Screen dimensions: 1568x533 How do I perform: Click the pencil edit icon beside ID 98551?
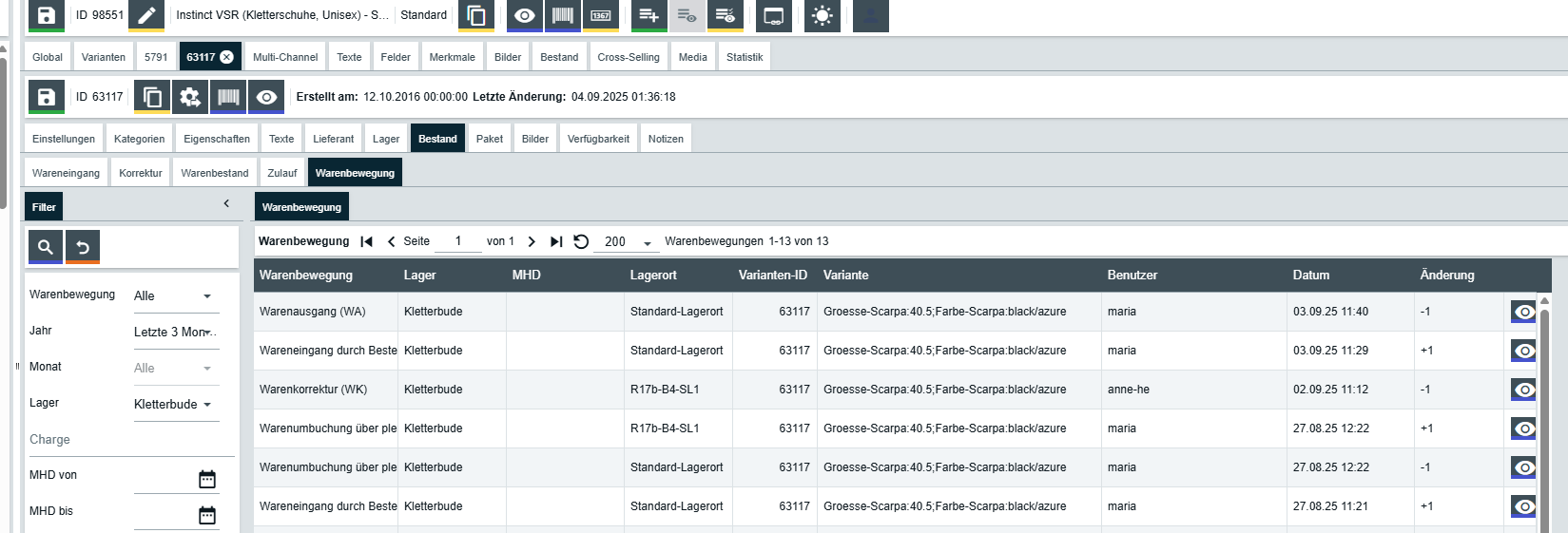(145, 15)
